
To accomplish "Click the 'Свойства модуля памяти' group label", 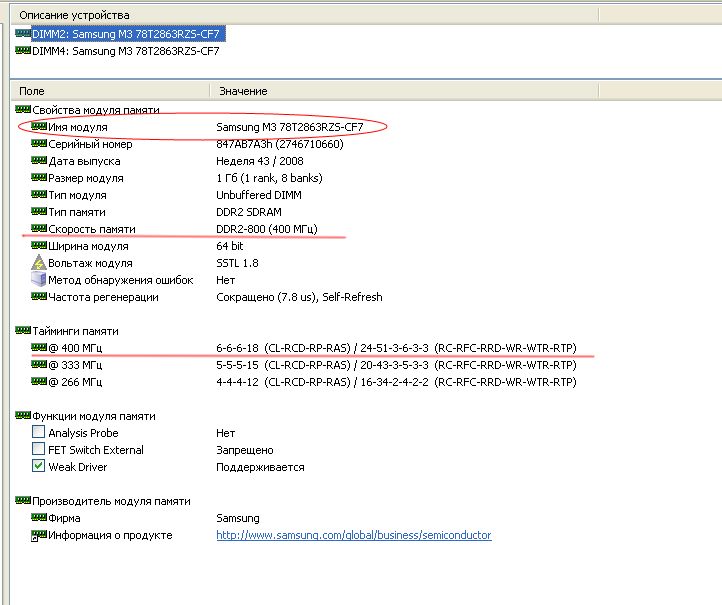I will [x=96, y=111].
